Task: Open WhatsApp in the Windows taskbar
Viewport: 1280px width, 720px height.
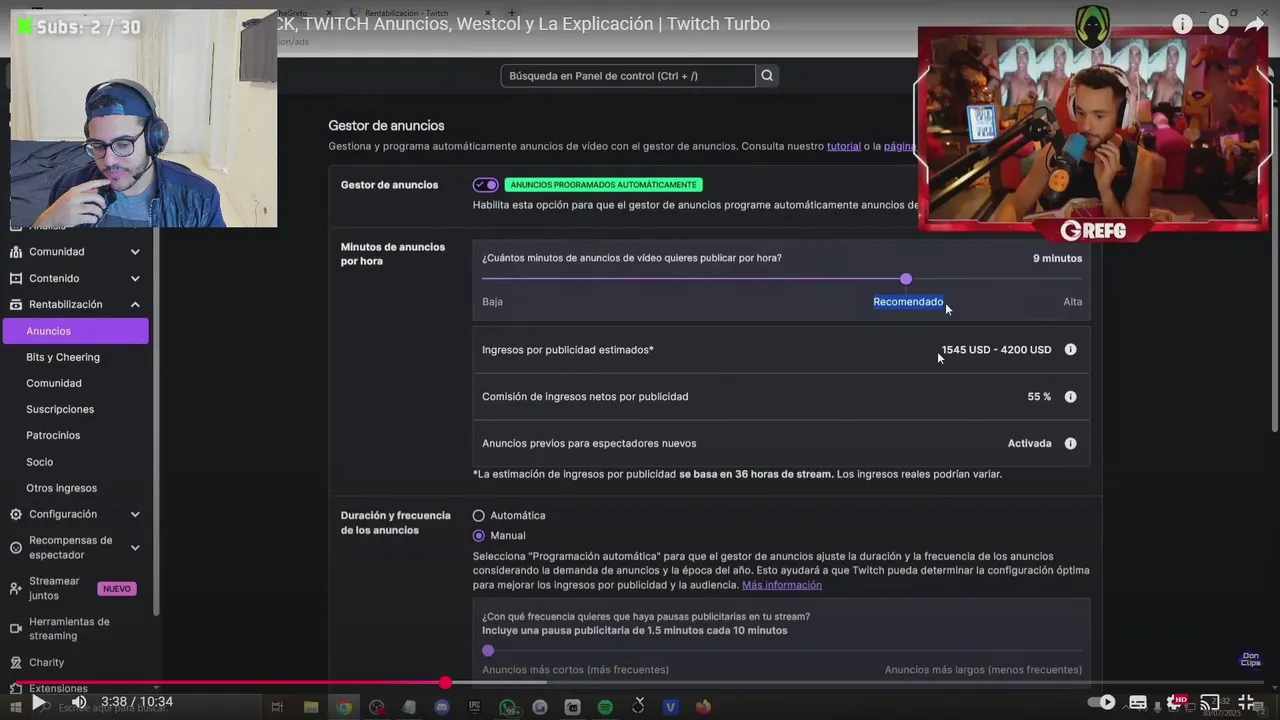Action: point(508,708)
